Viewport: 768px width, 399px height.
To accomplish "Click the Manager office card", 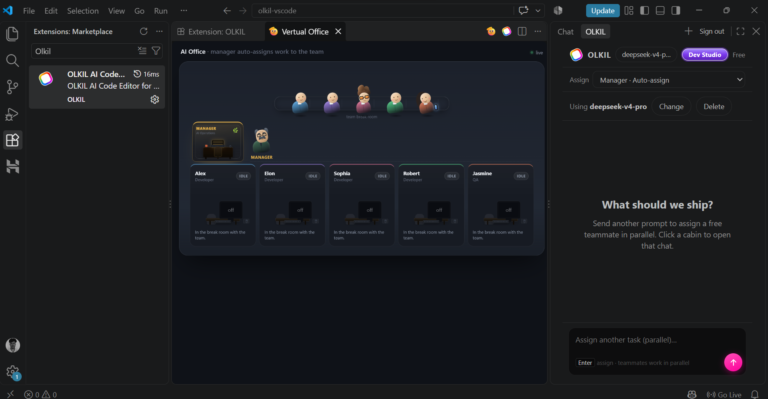I will tap(218, 141).
